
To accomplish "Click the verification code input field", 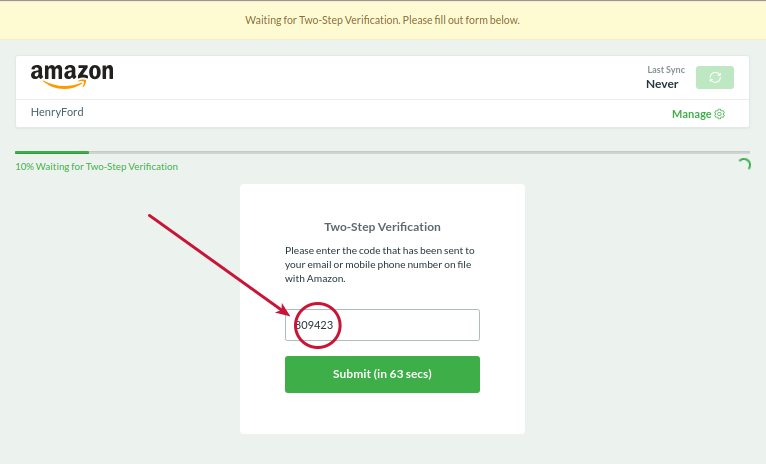I will coord(382,325).
